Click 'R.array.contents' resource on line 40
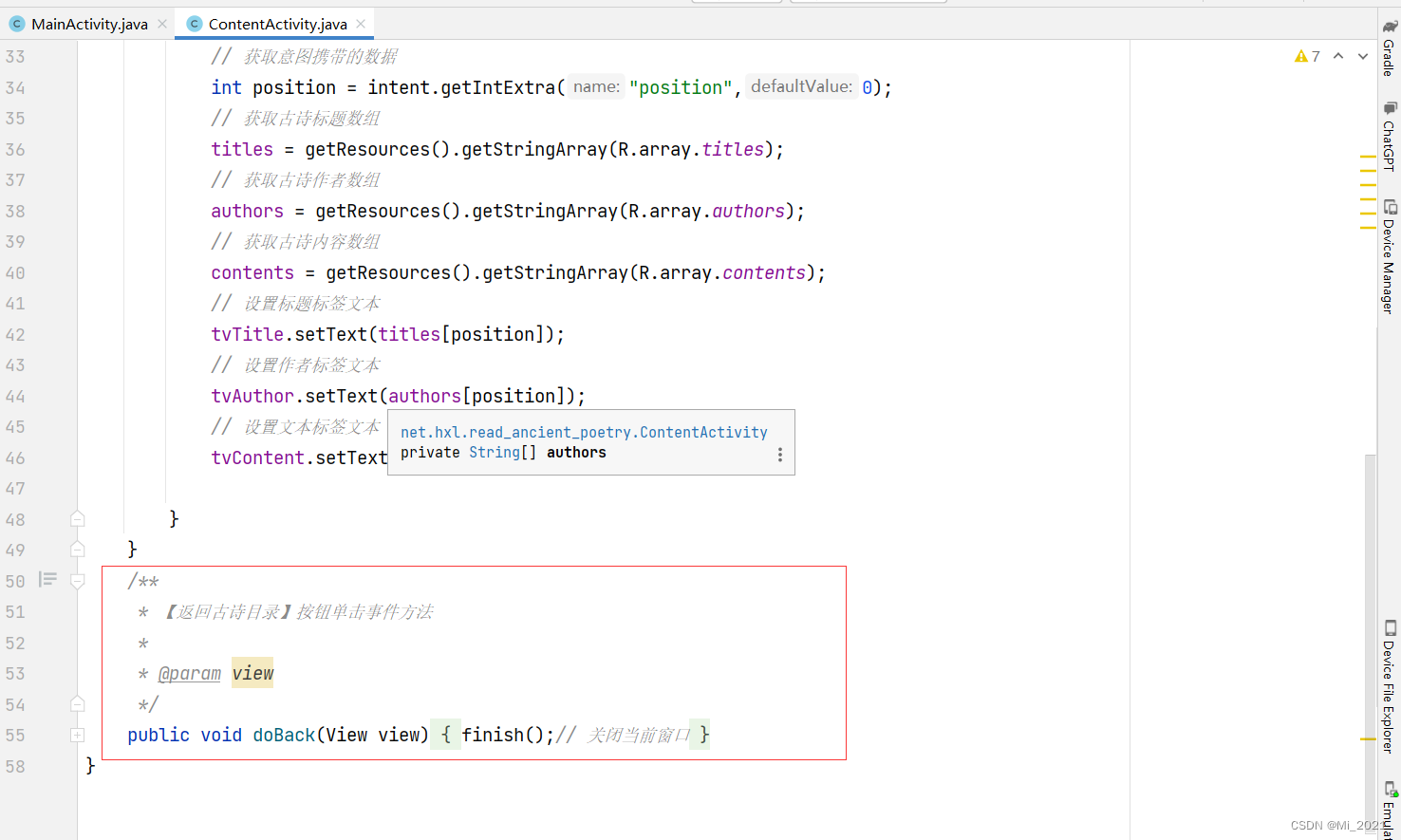The image size is (1401, 840). point(722,272)
